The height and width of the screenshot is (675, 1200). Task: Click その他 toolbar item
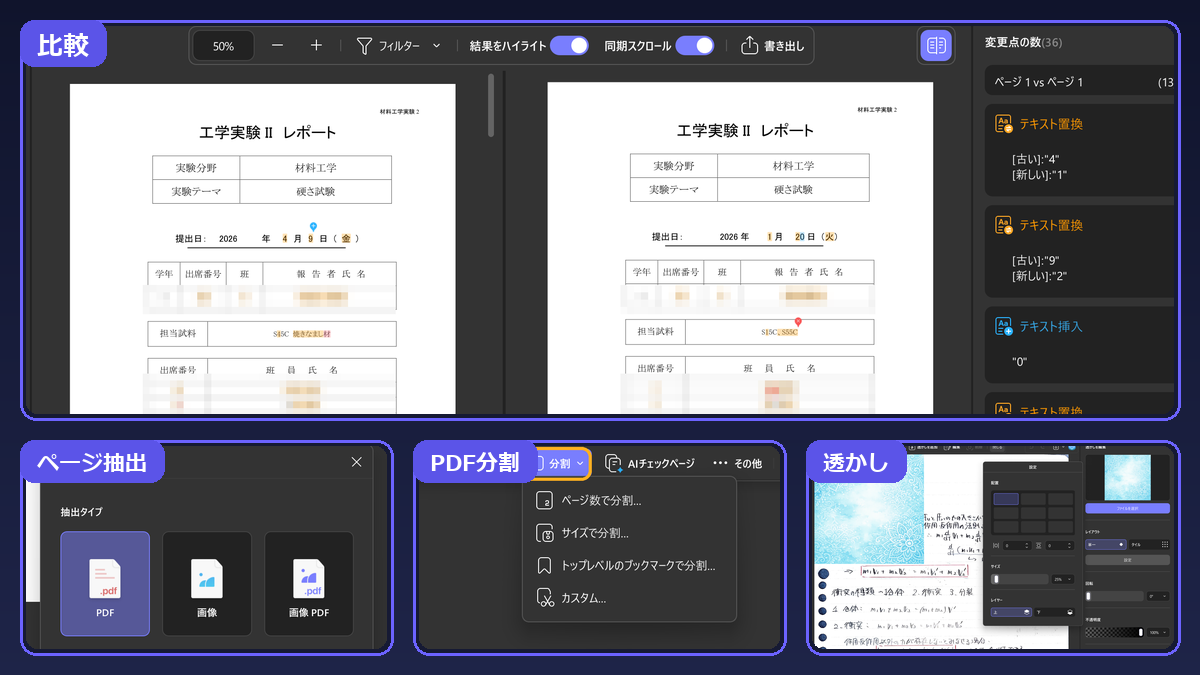pos(737,463)
